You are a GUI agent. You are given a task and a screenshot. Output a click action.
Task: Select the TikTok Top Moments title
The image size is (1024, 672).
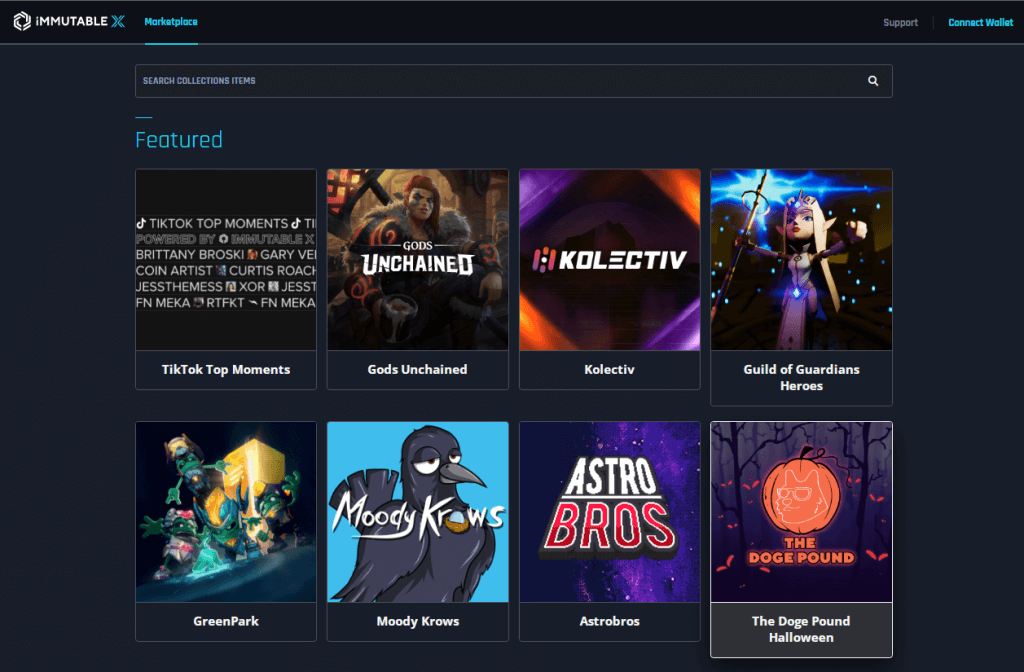click(226, 370)
